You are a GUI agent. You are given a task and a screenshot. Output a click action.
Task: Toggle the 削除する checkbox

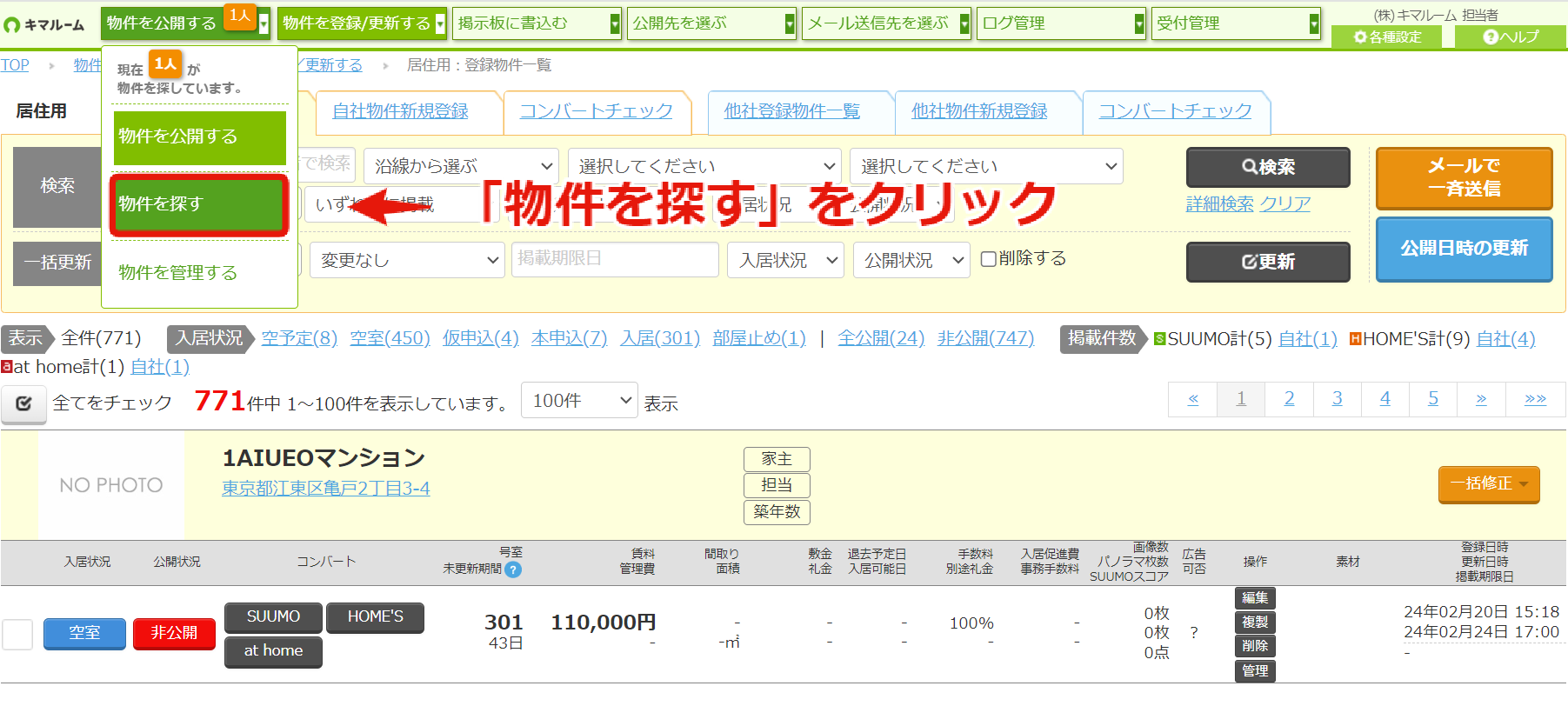[988, 259]
